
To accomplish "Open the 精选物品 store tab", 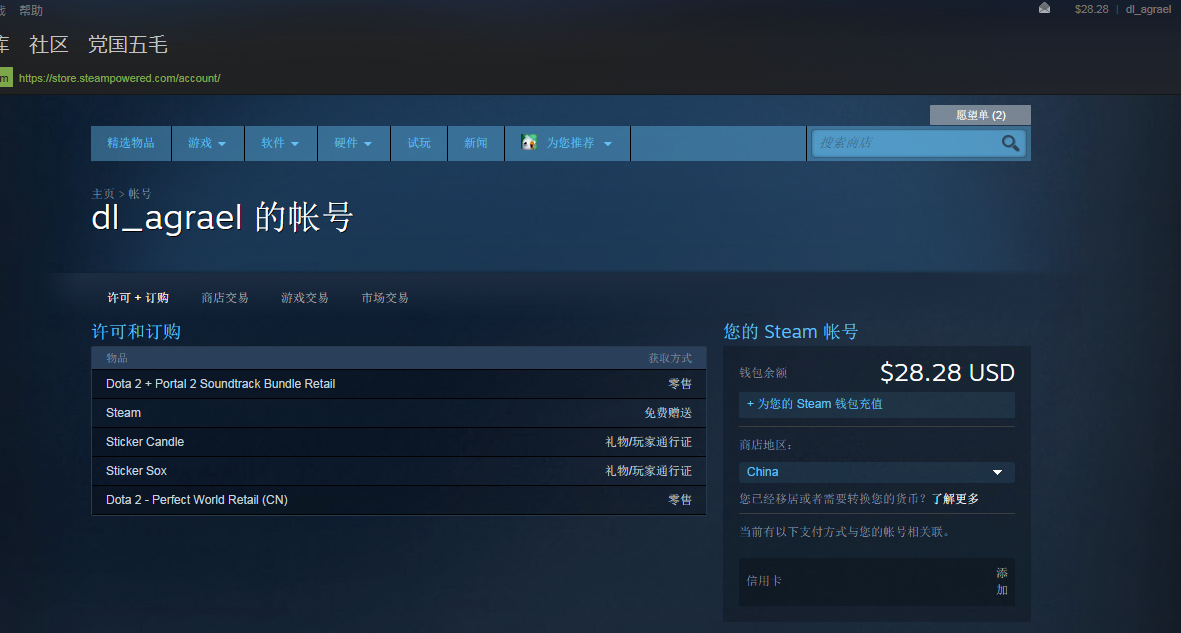I will pos(131,143).
